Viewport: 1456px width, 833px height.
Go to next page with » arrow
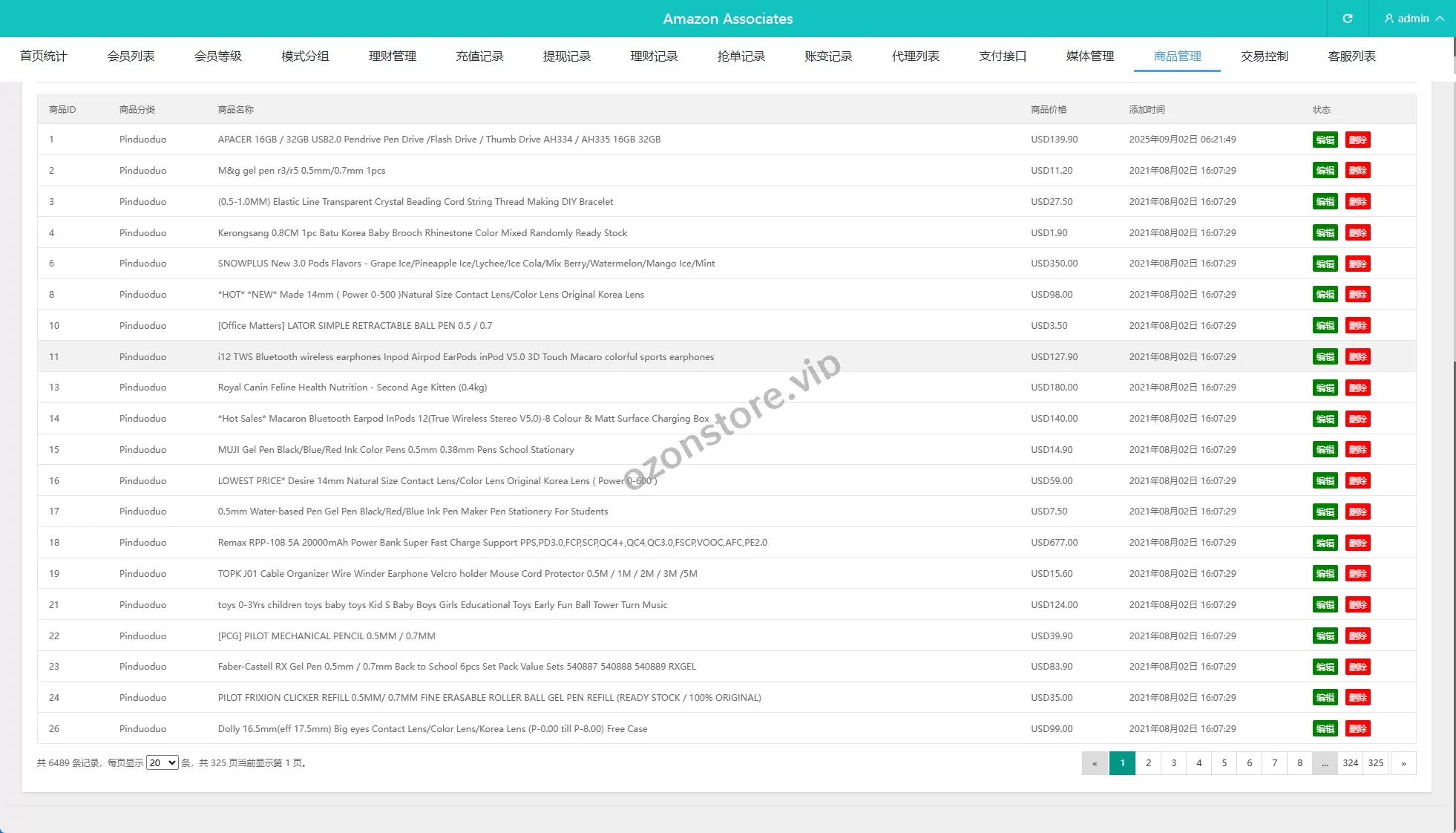[x=1403, y=763]
